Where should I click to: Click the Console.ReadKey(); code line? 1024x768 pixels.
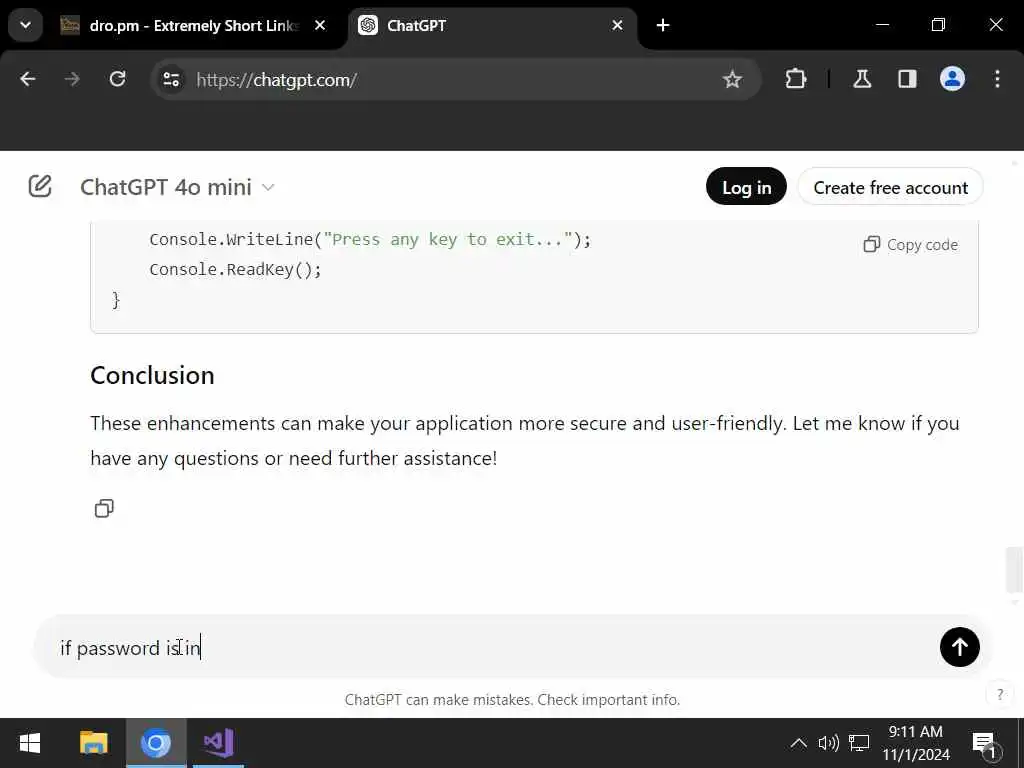(x=235, y=269)
